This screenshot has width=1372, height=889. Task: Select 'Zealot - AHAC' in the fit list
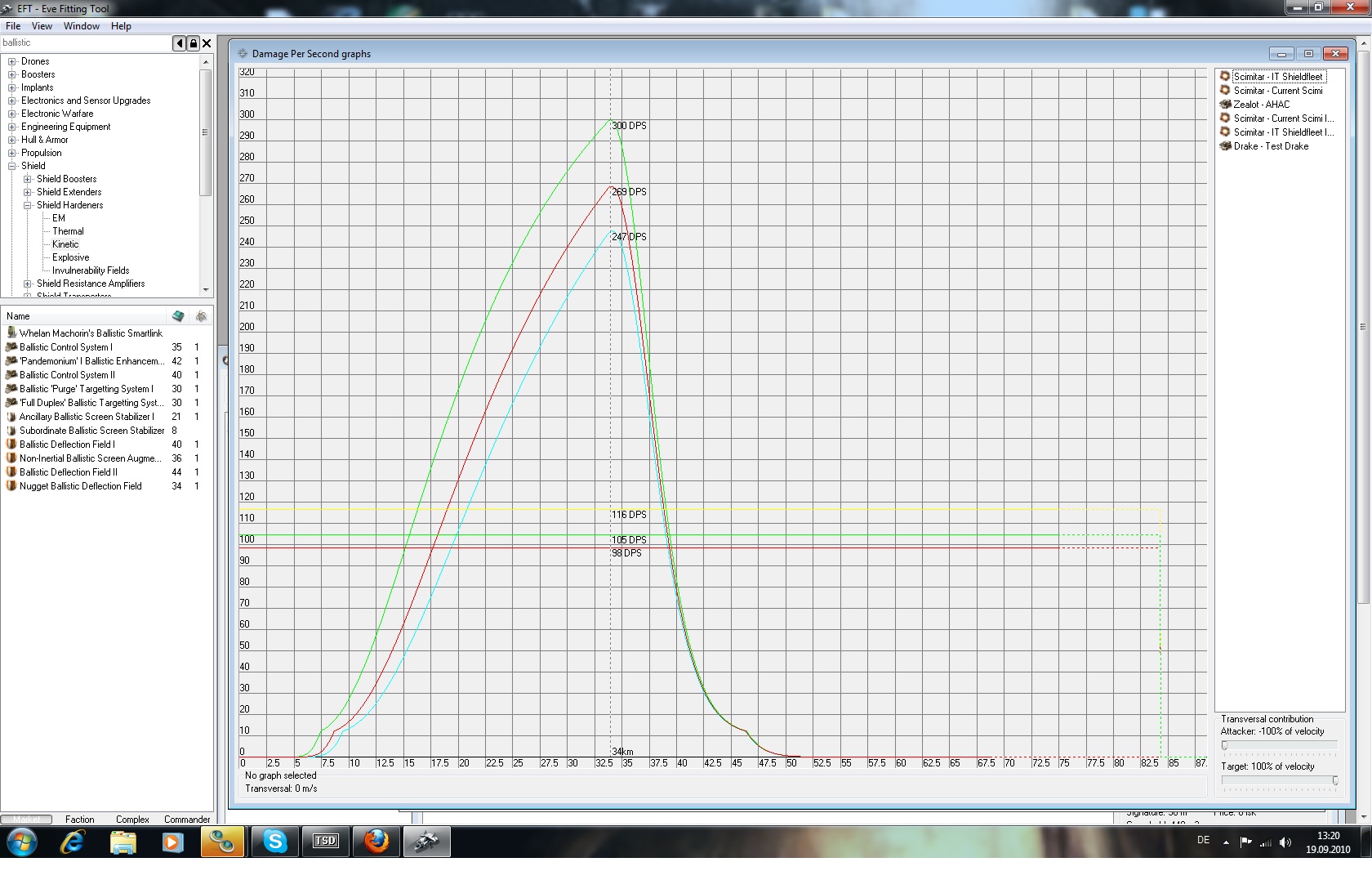click(x=1262, y=105)
